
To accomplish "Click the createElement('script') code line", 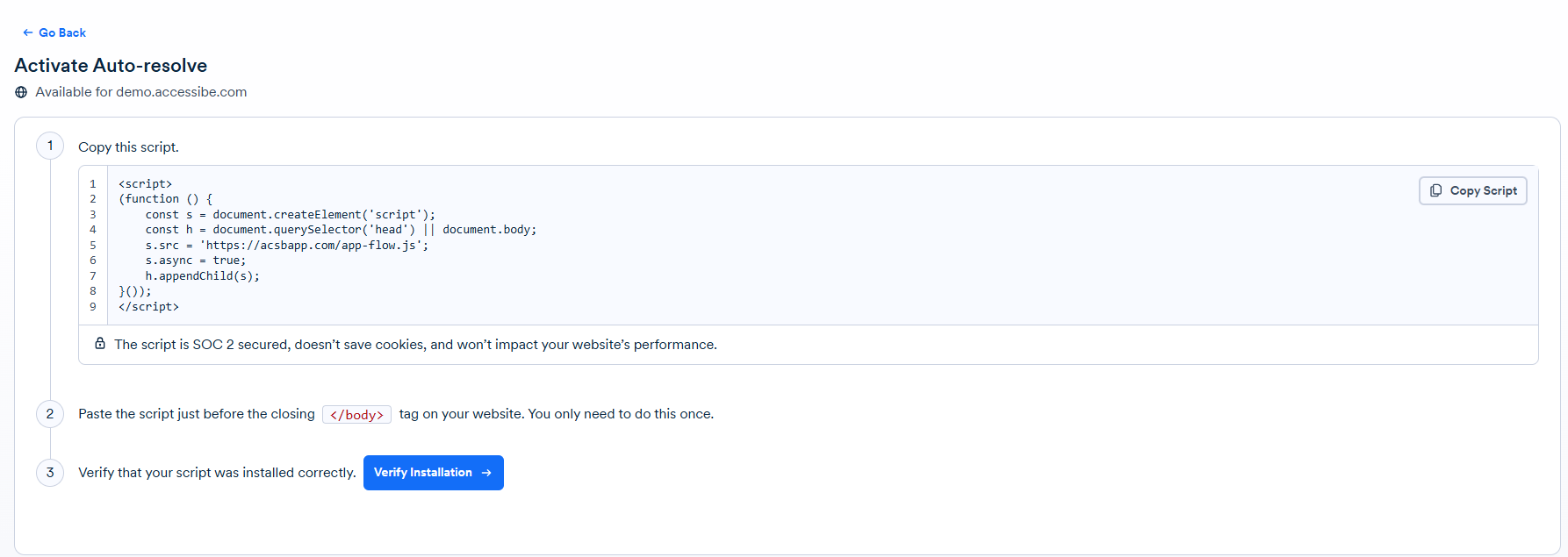I will [x=290, y=215].
